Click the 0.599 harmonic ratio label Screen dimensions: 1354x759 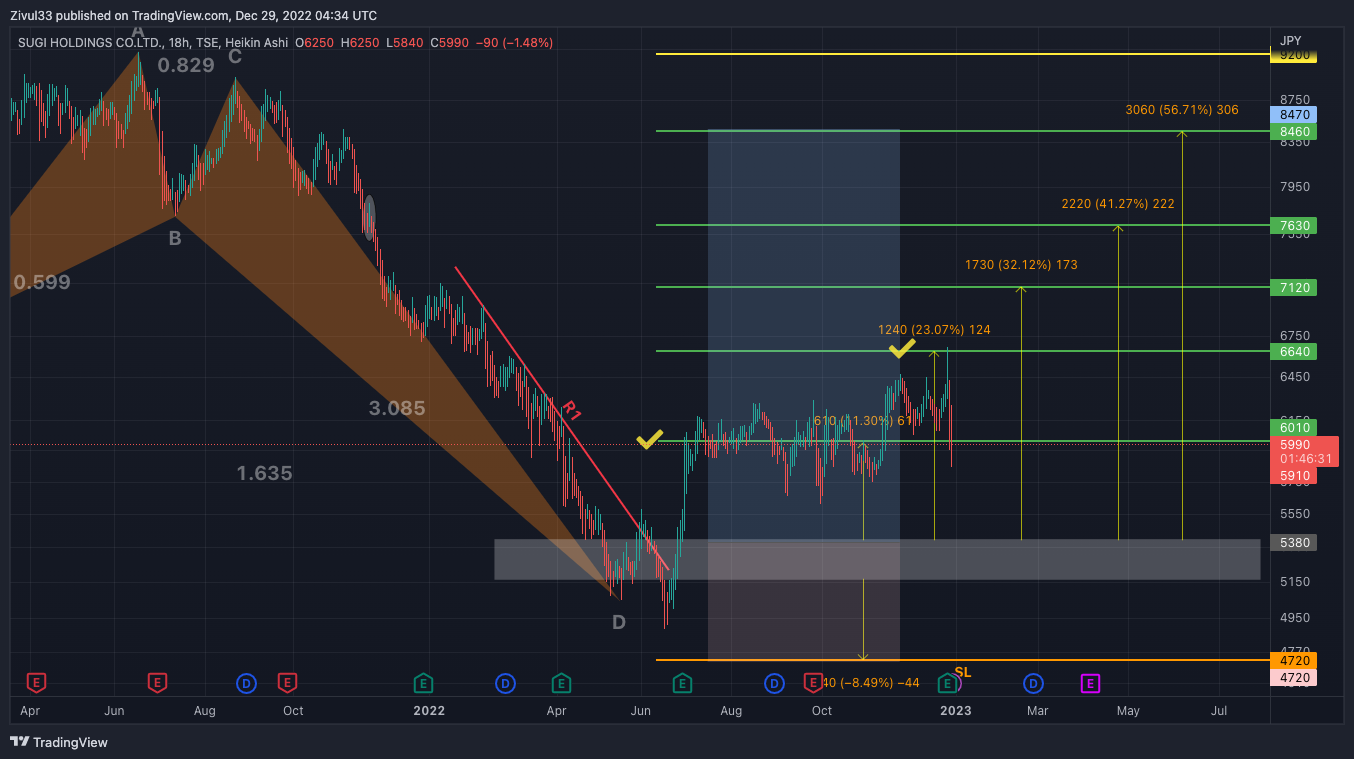point(42,282)
